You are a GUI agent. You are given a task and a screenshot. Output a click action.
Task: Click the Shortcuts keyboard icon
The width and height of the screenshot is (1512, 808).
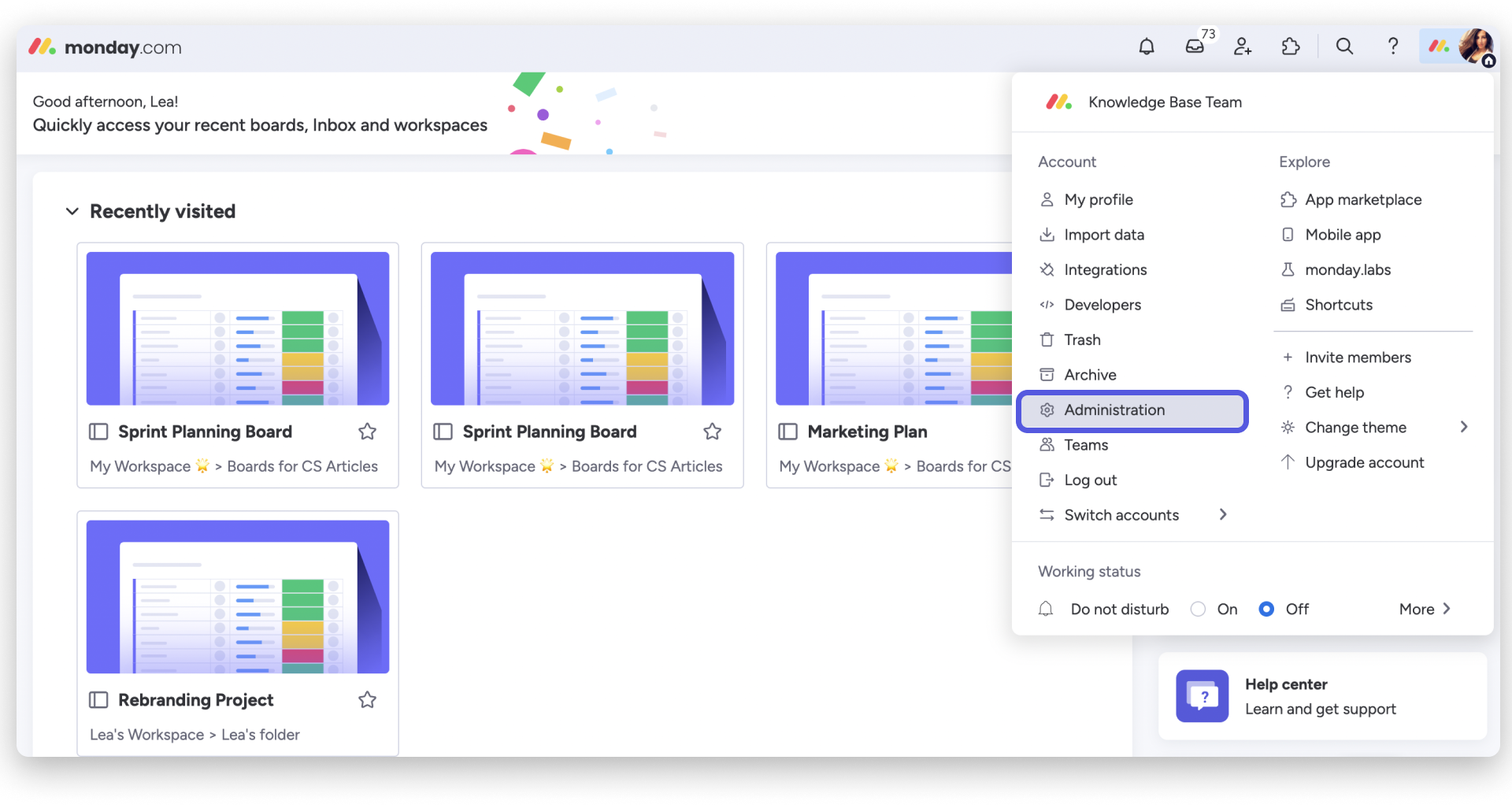coord(1288,305)
